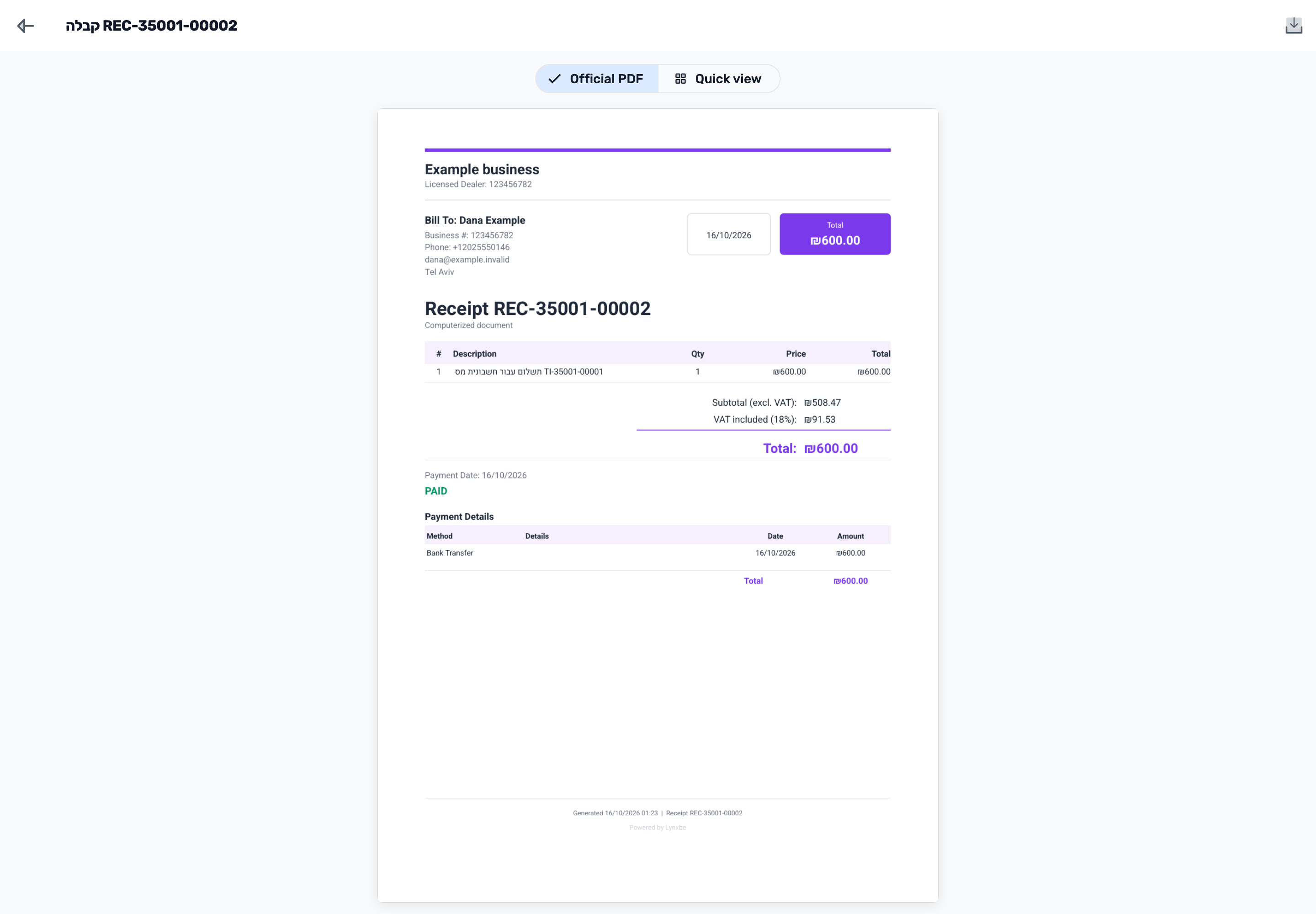This screenshot has width=1316, height=914.
Task: Click the item Price cell ₪600.00
Action: pyautogui.click(x=789, y=372)
